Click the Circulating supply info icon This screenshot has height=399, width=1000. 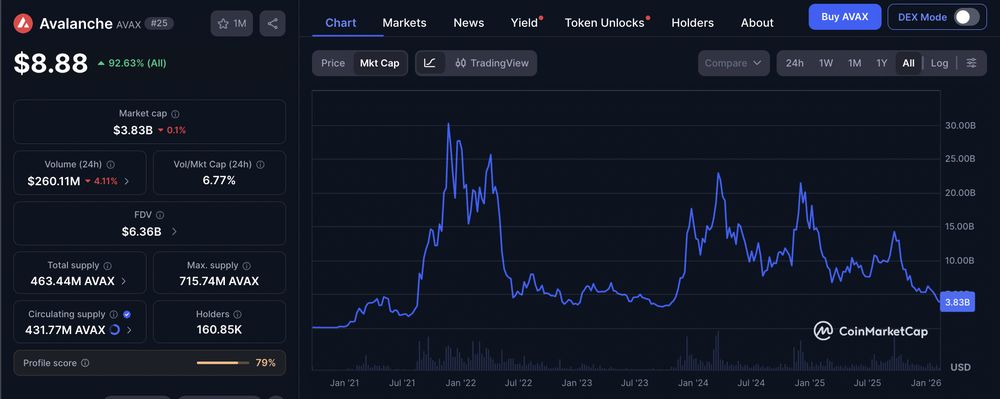click(114, 314)
